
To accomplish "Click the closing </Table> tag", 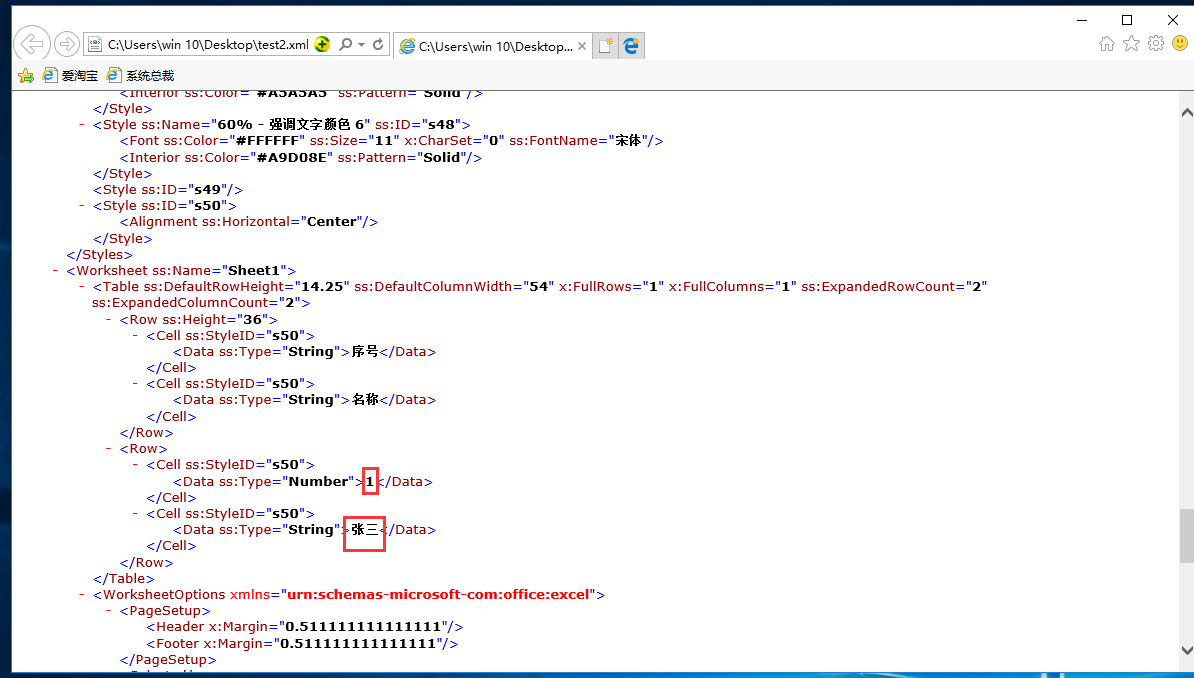I will 123,579.
